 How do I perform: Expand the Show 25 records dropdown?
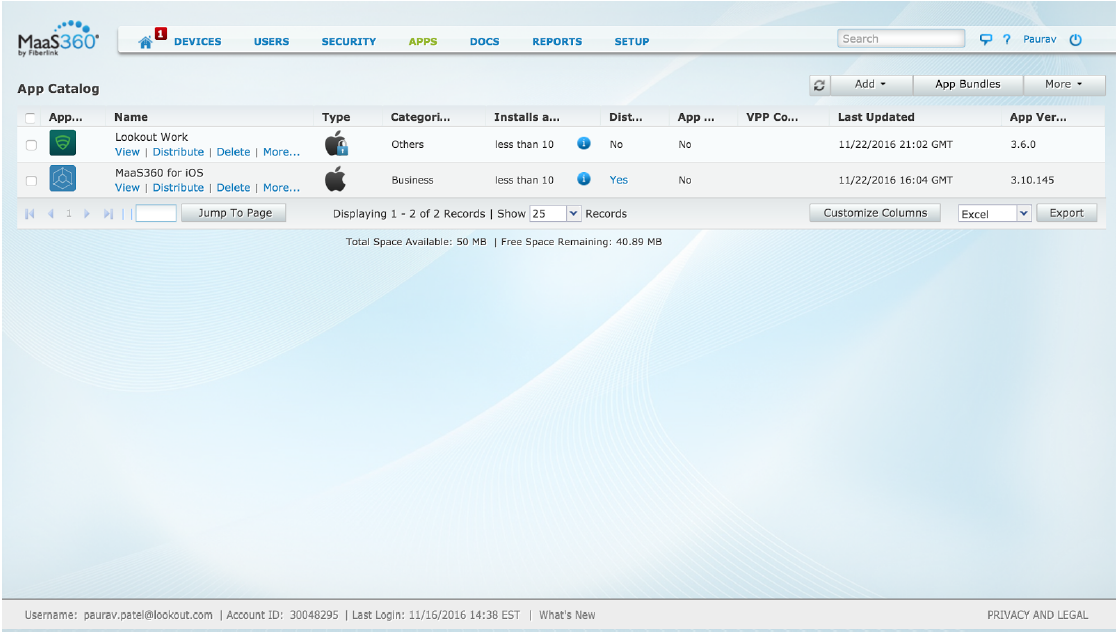click(x=573, y=213)
